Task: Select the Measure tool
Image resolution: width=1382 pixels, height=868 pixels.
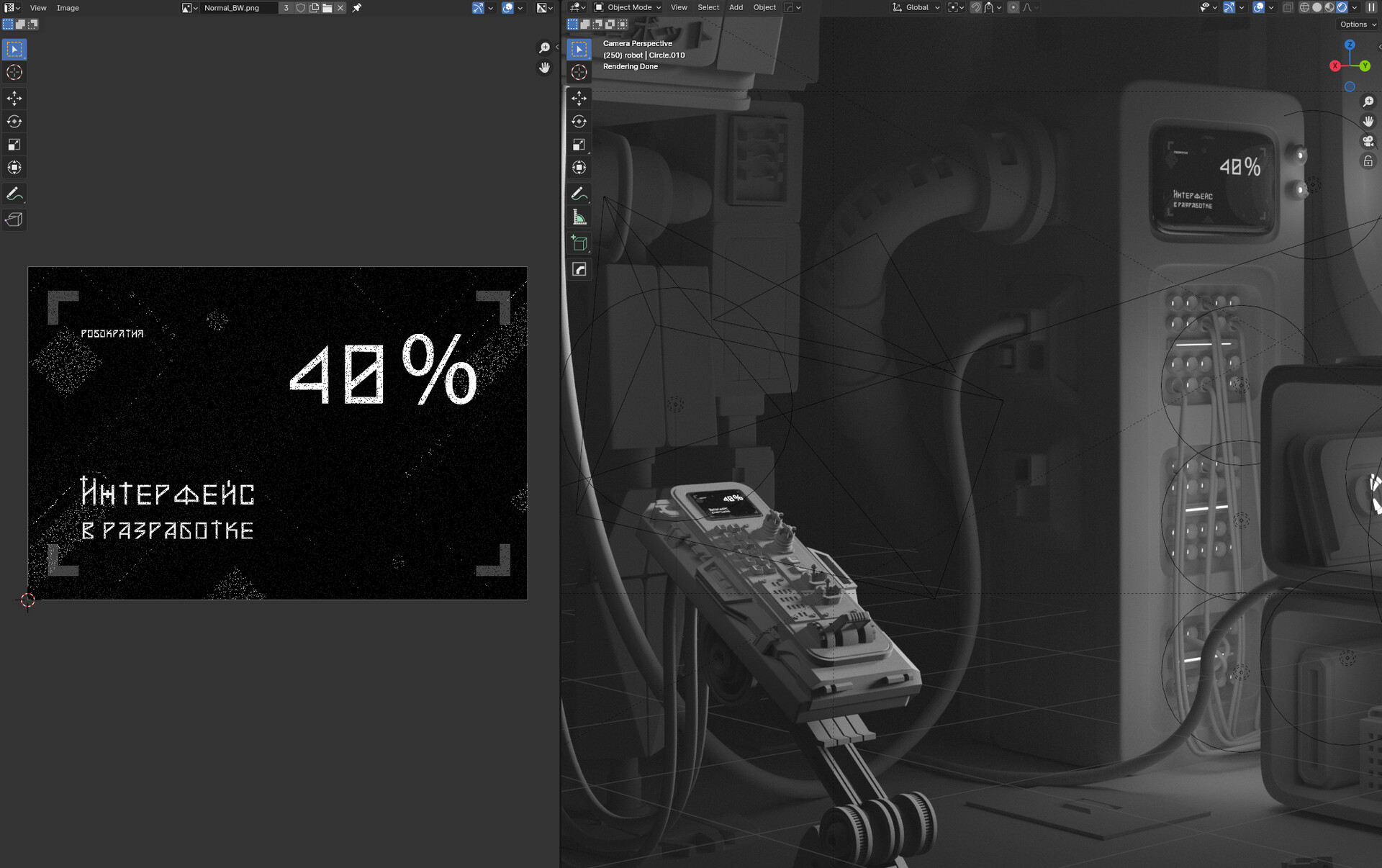Action: click(579, 217)
